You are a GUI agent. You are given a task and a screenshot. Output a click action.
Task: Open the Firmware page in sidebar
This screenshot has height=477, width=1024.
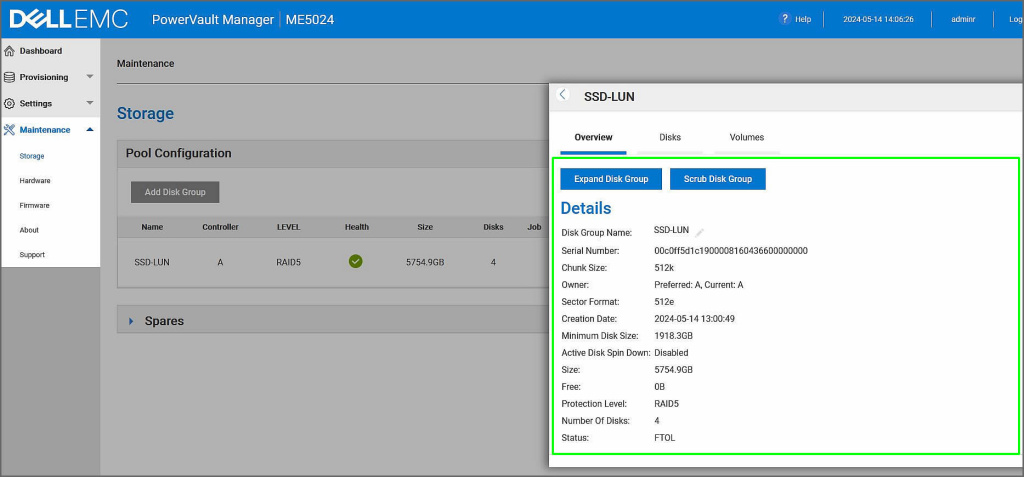34,205
